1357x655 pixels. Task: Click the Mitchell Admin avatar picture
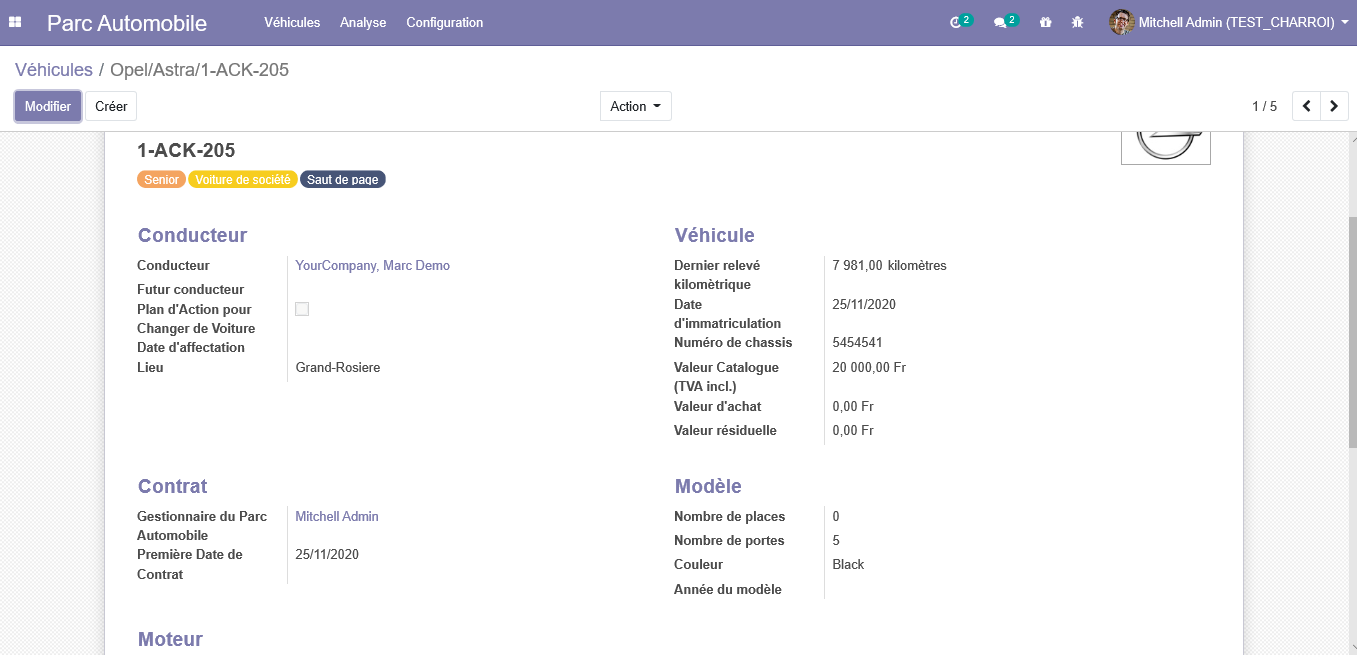pos(1121,22)
